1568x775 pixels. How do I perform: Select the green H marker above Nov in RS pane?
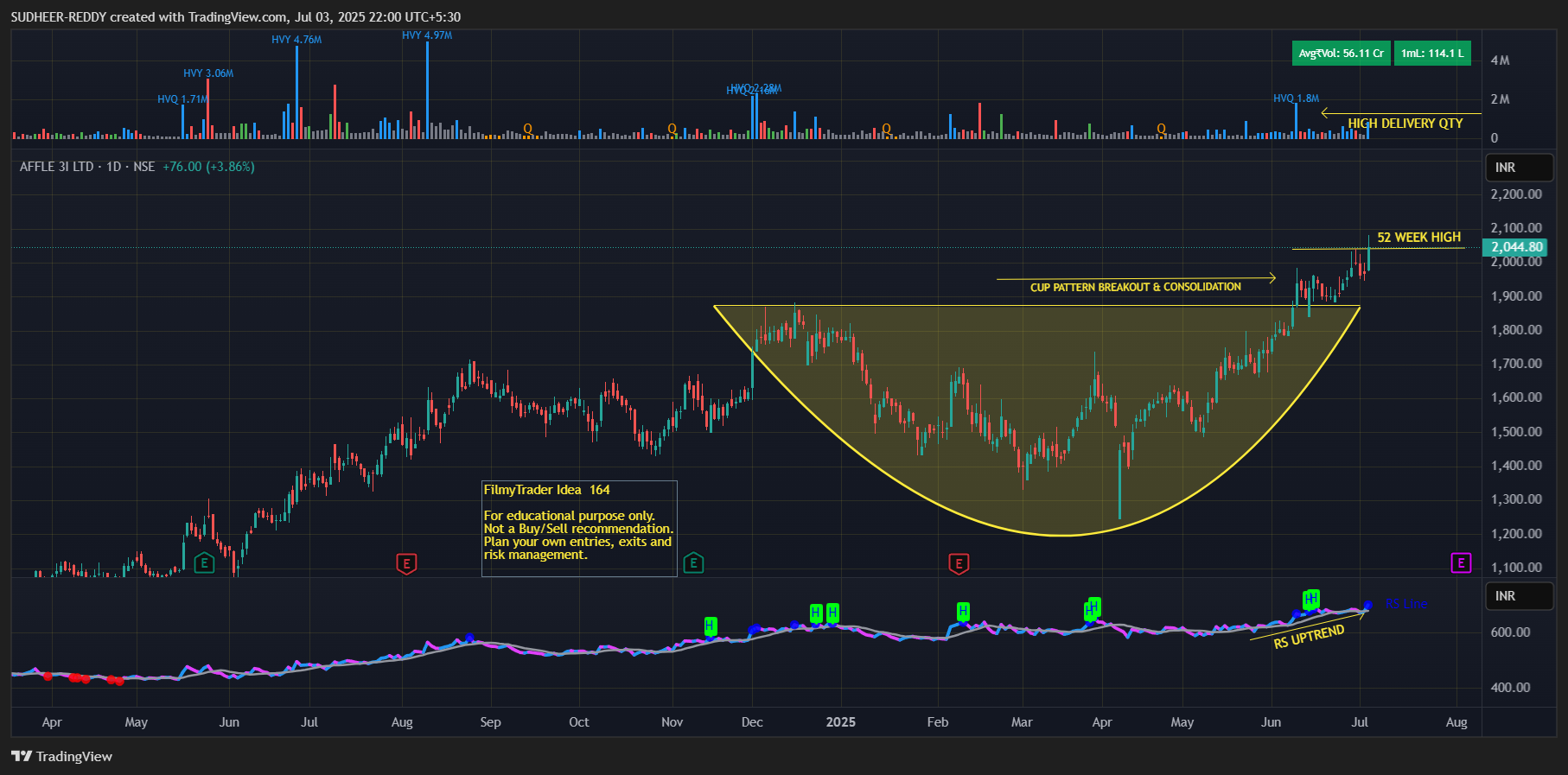(710, 625)
